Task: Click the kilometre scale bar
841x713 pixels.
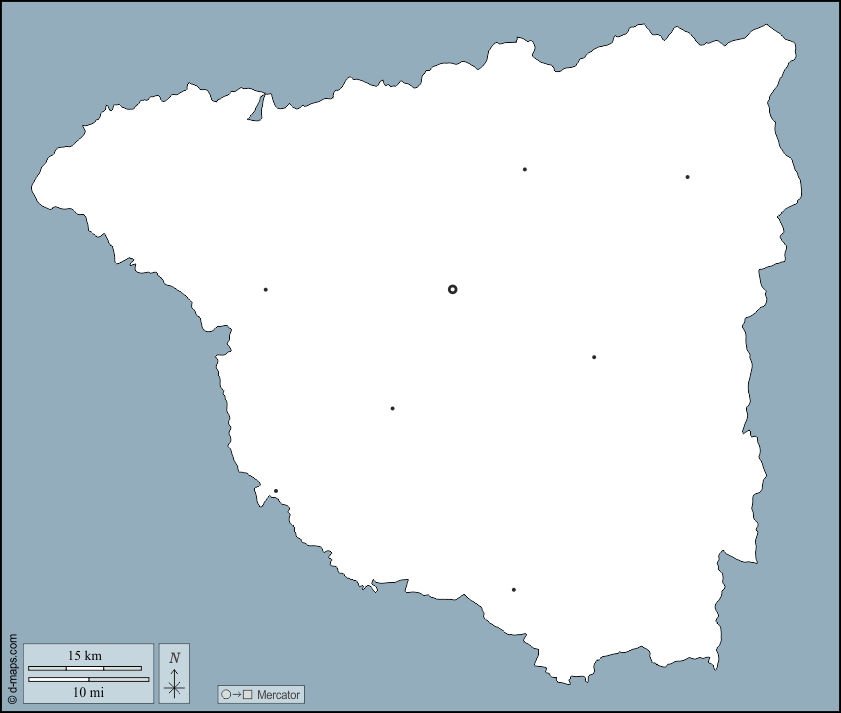Action: tap(84, 668)
